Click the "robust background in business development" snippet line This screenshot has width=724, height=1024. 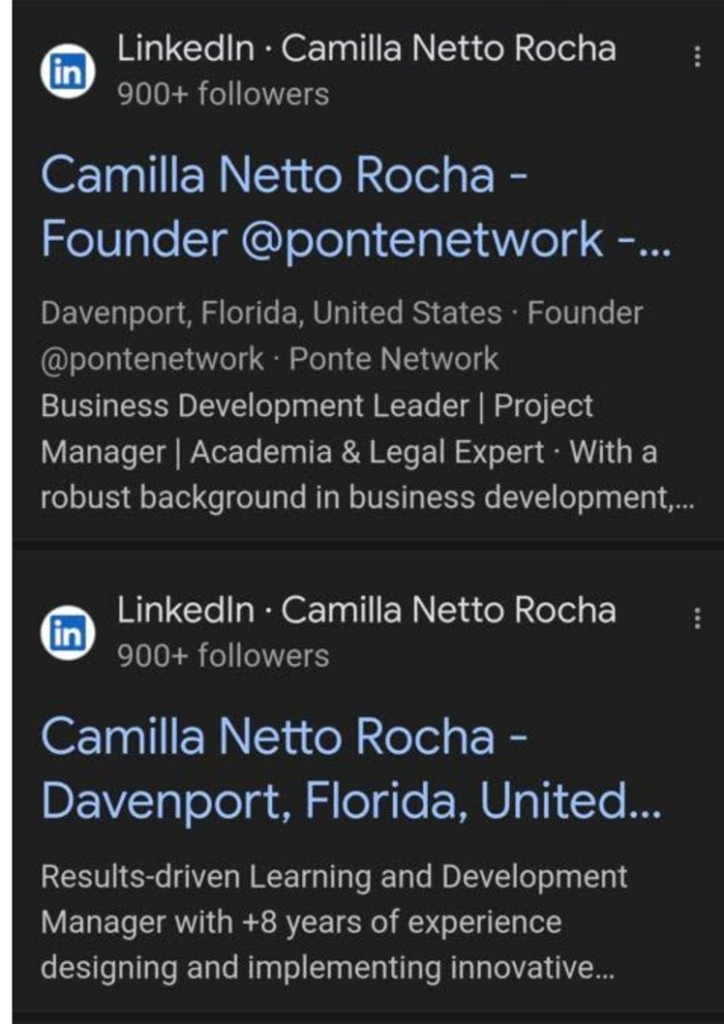click(361, 498)
